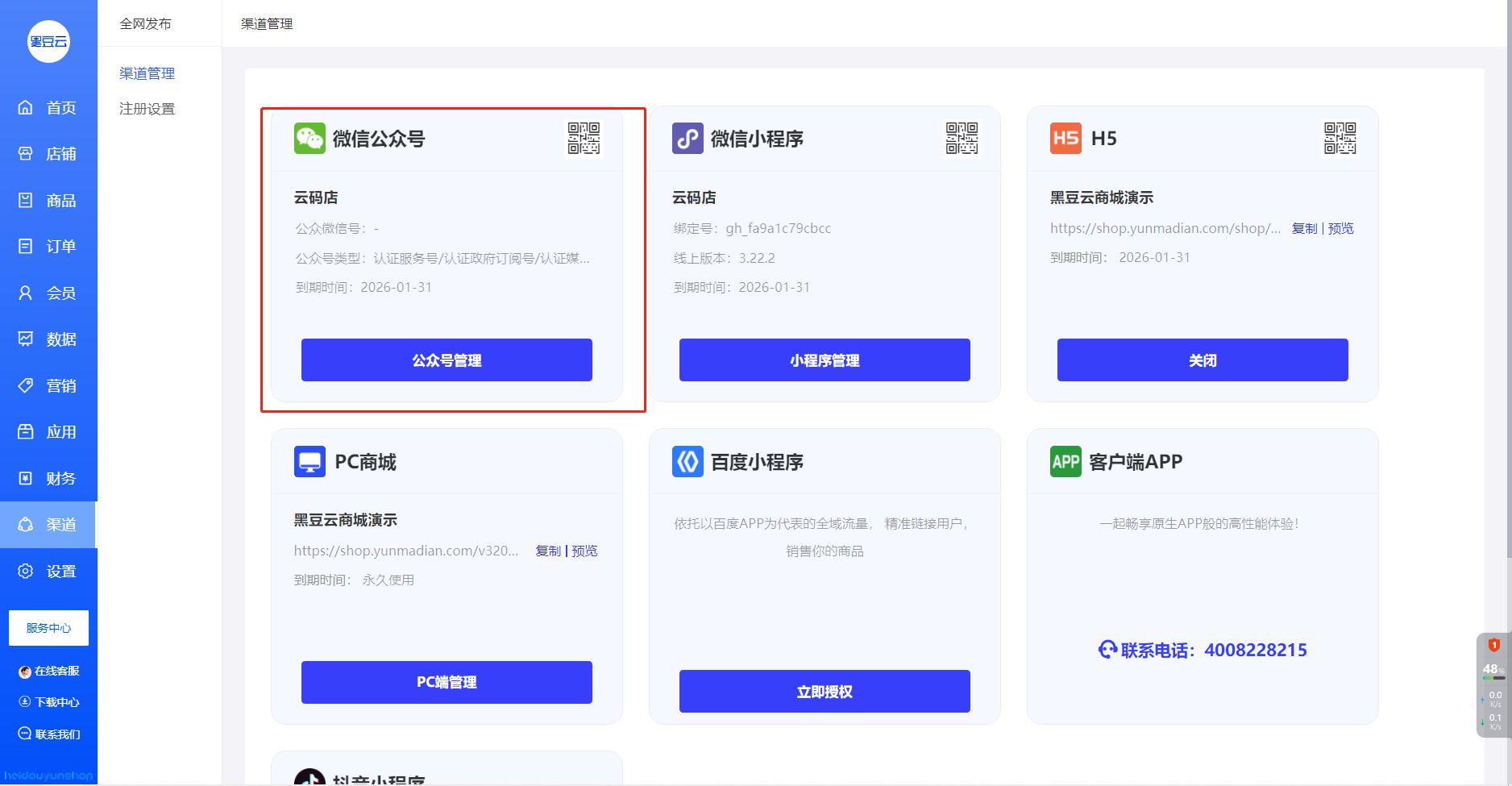Click the 抖音小程序 icon at bottom
The width and height of the screenshot is (1512, 786).
tap(309, 778)
